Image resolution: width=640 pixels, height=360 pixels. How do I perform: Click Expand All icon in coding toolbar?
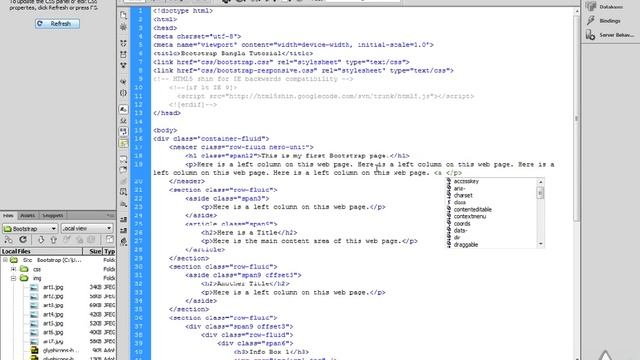[x=123, y=65]
